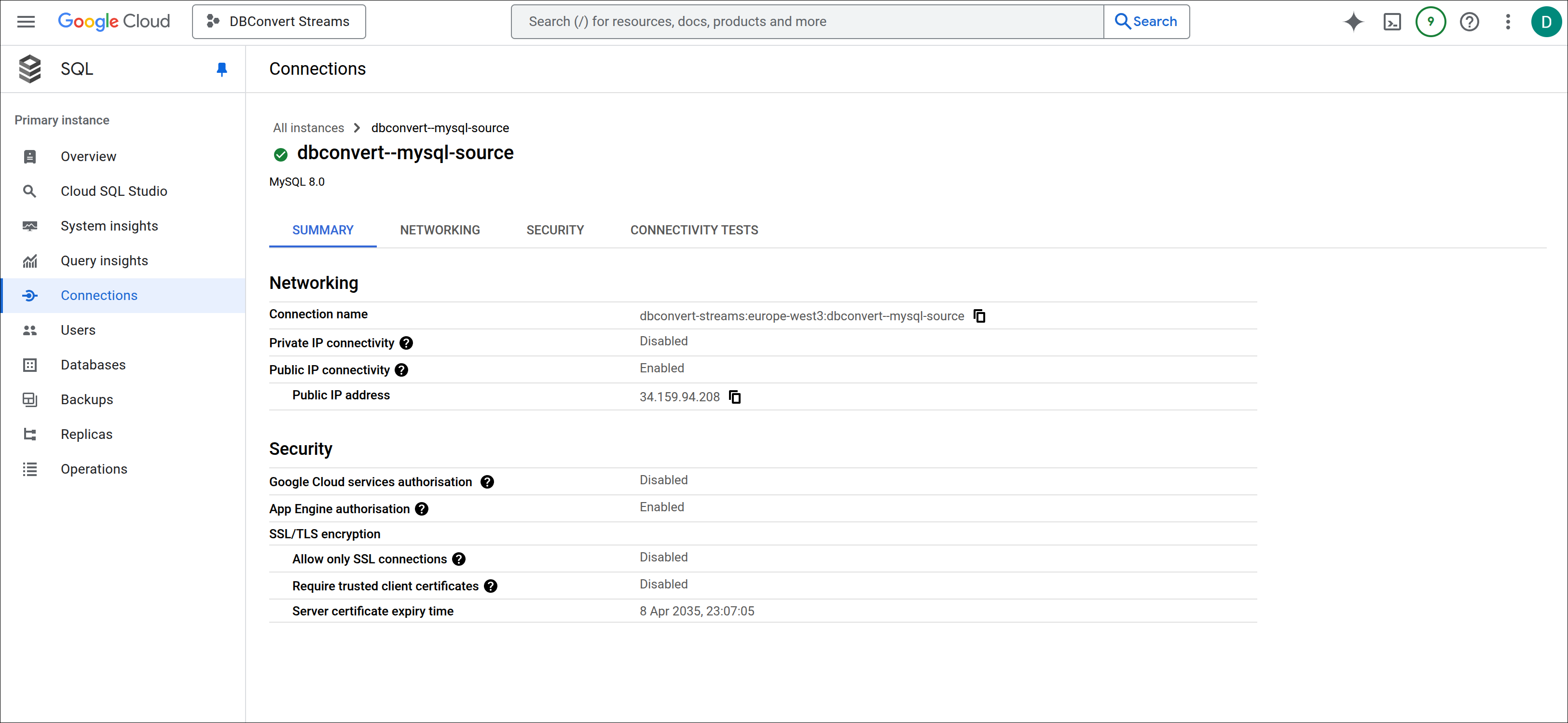
Task: Copy the public IP address
Action: pos(735,397)
